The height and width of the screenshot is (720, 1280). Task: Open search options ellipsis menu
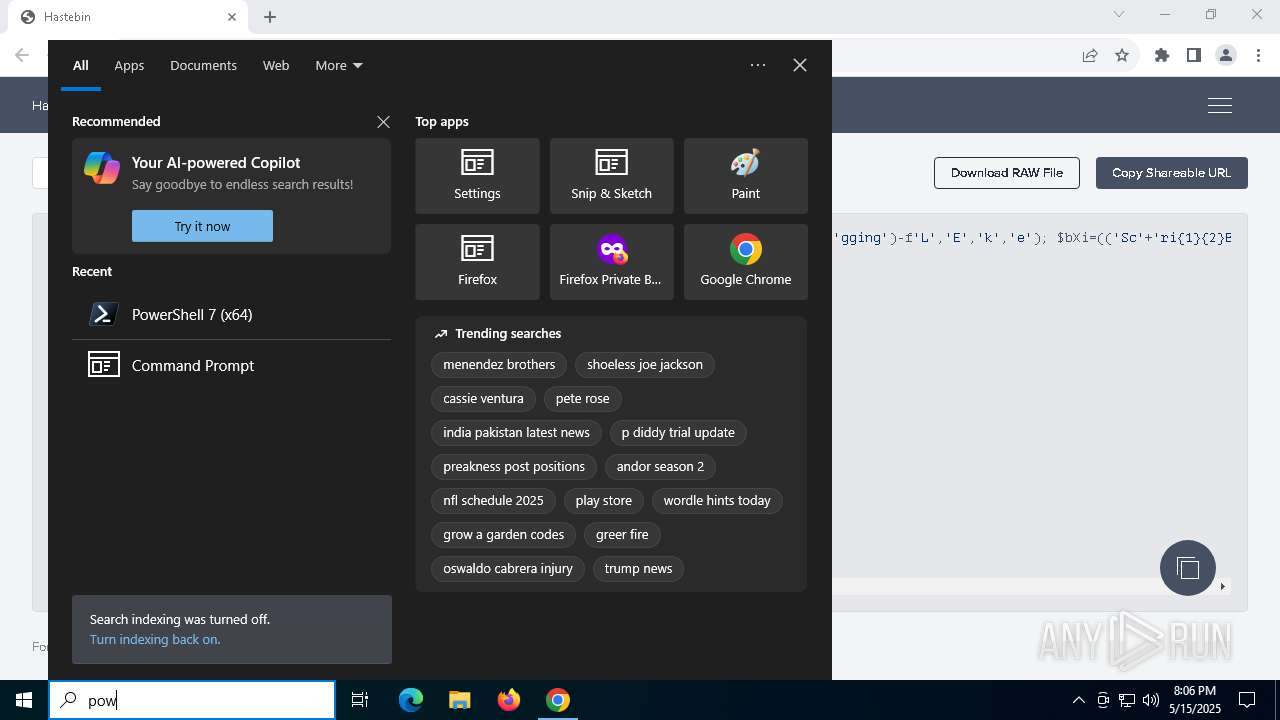758,65
